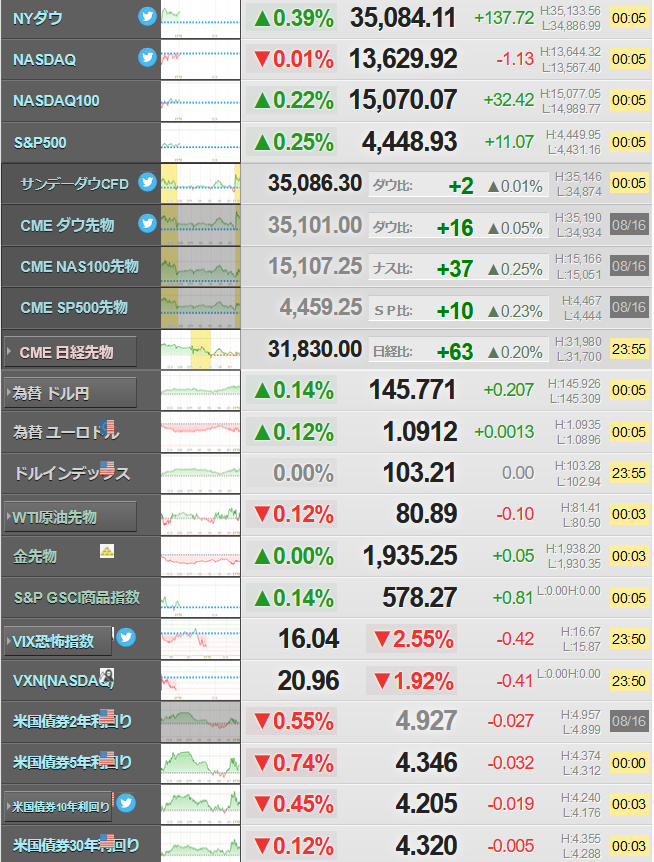Click the 08/16 date badge on CME ダウ先物
This screenshot has width=654, height=862.
click(629, 225)
